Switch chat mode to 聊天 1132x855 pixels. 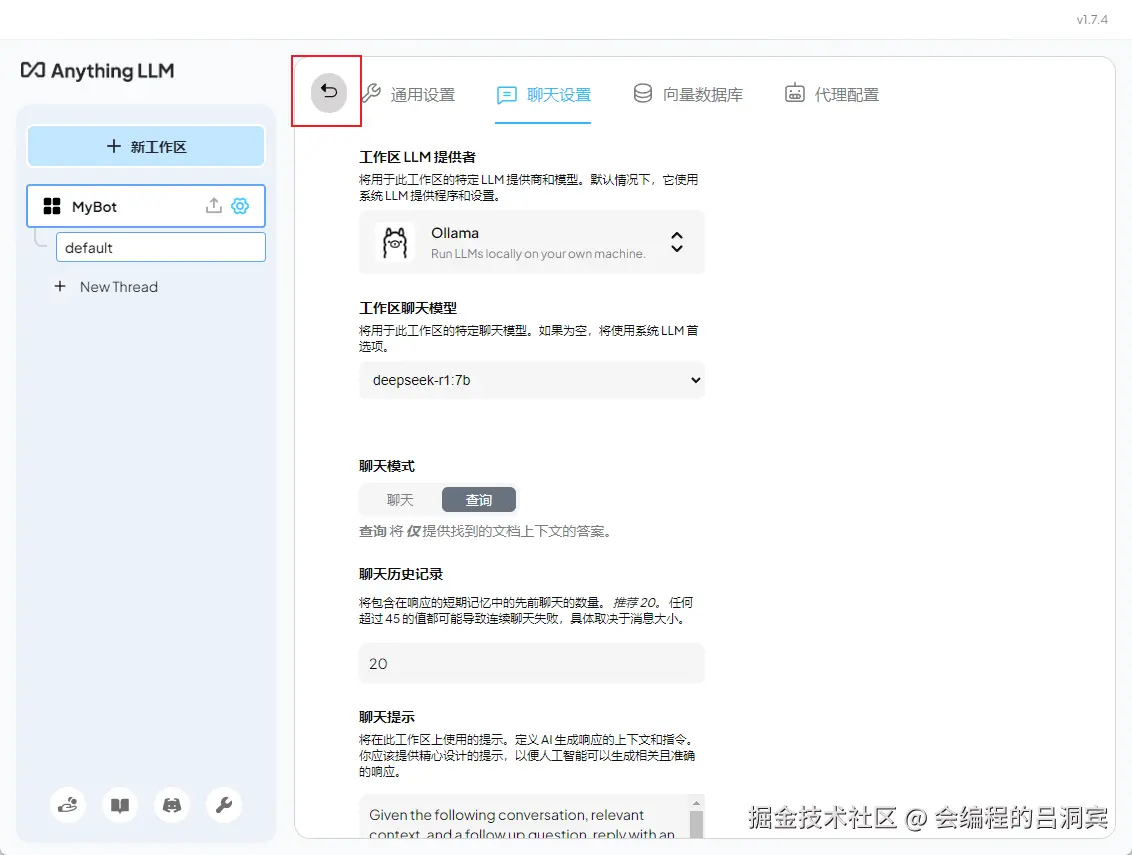point(400,500)
